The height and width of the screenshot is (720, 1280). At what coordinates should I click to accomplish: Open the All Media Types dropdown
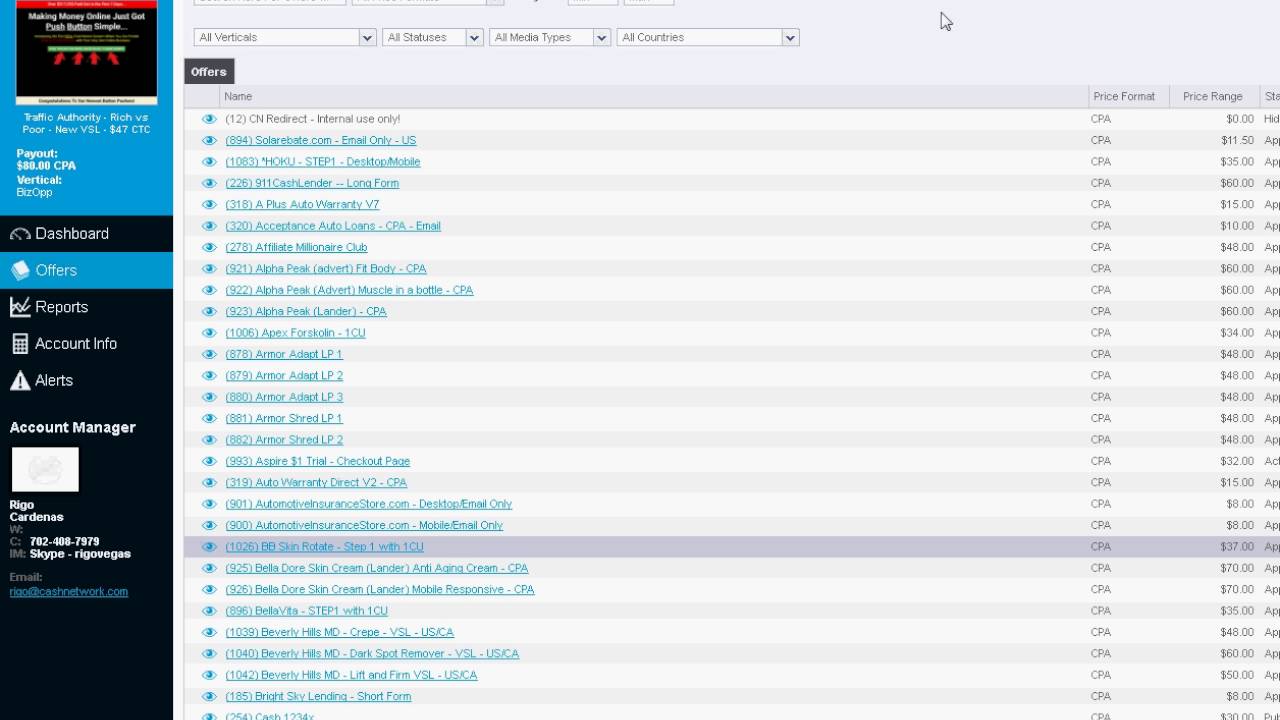(550, 37)
